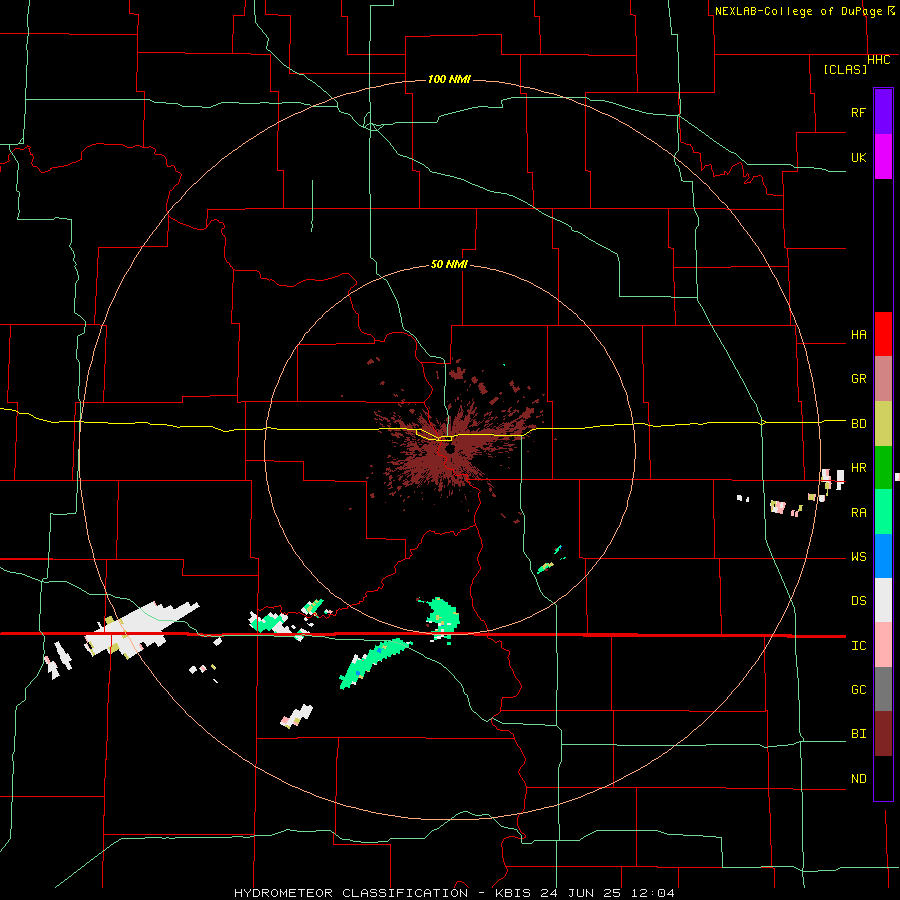Click the HA red legend swatch
Screen dimensions: 900x900
883,334
